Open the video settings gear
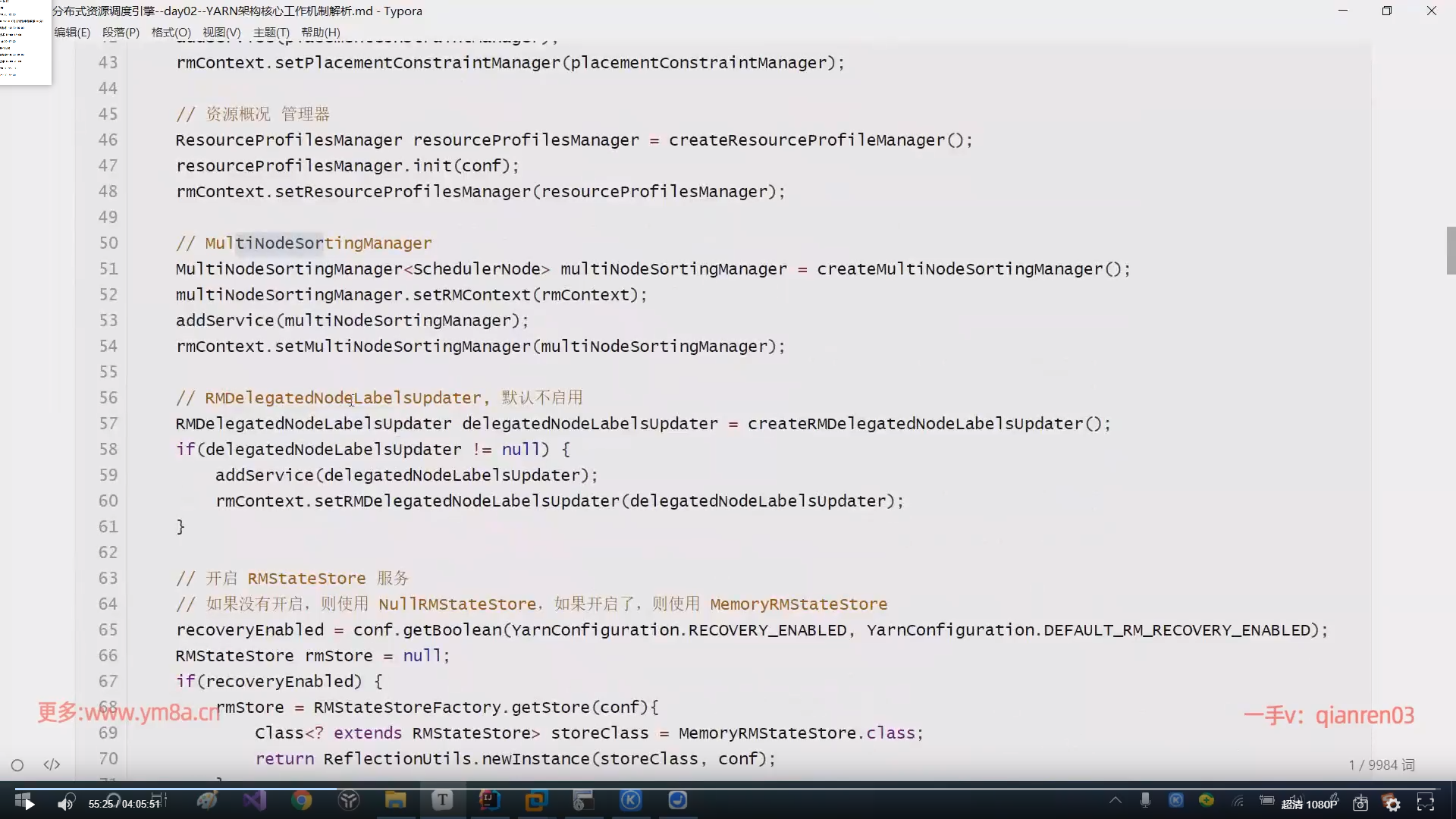Viewport: 1456px width, 819px height. point(1392,804)
